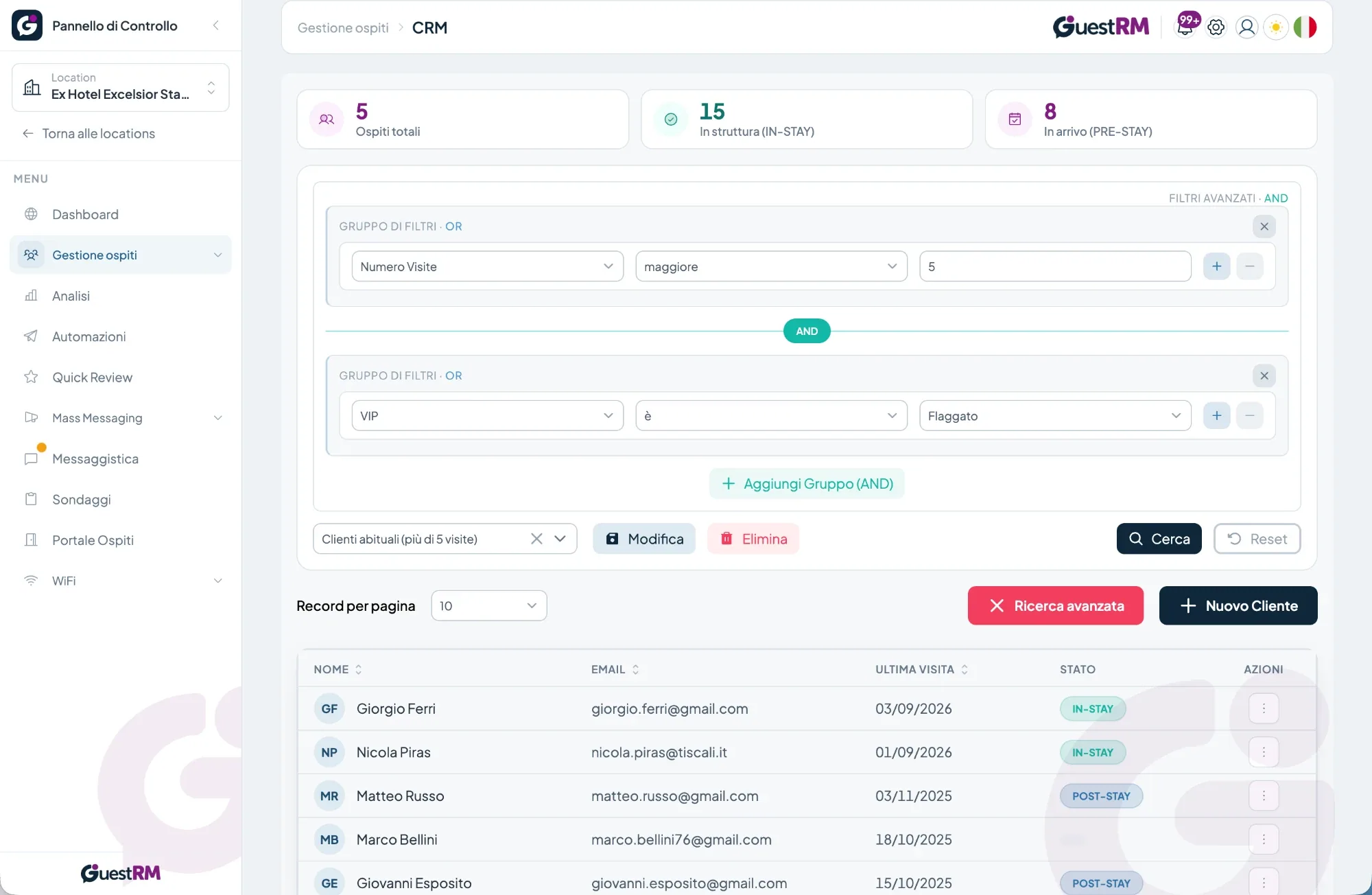
Task: Click the Reset filters button
Action: pos(1257,539)
